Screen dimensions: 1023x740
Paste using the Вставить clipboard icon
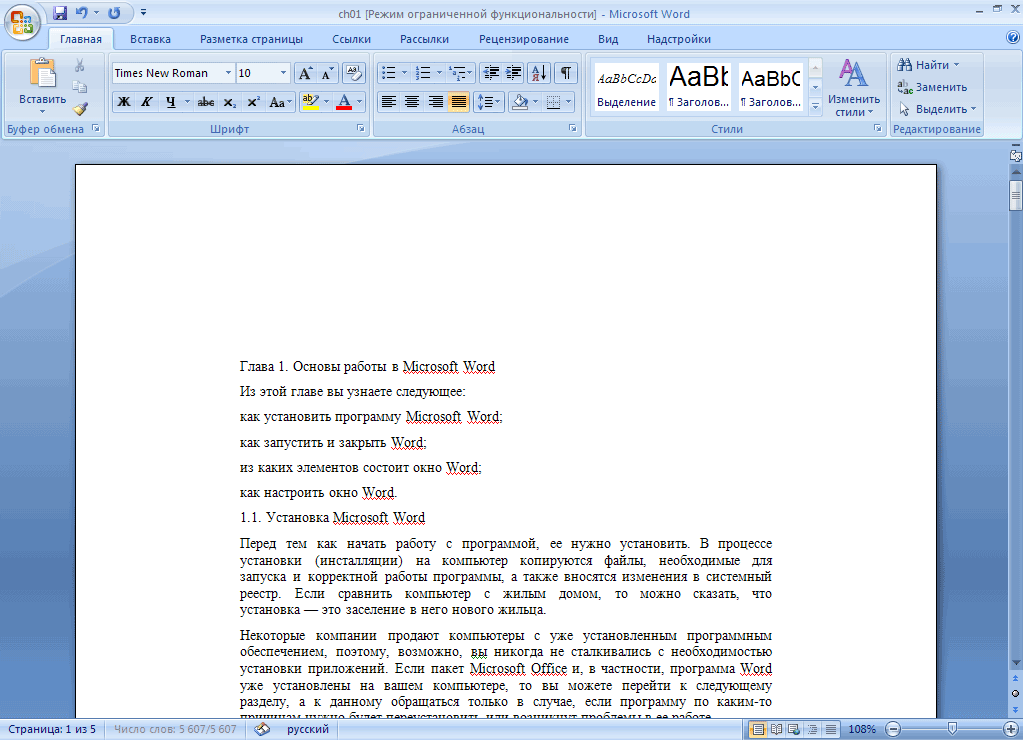tap(42, 73)
